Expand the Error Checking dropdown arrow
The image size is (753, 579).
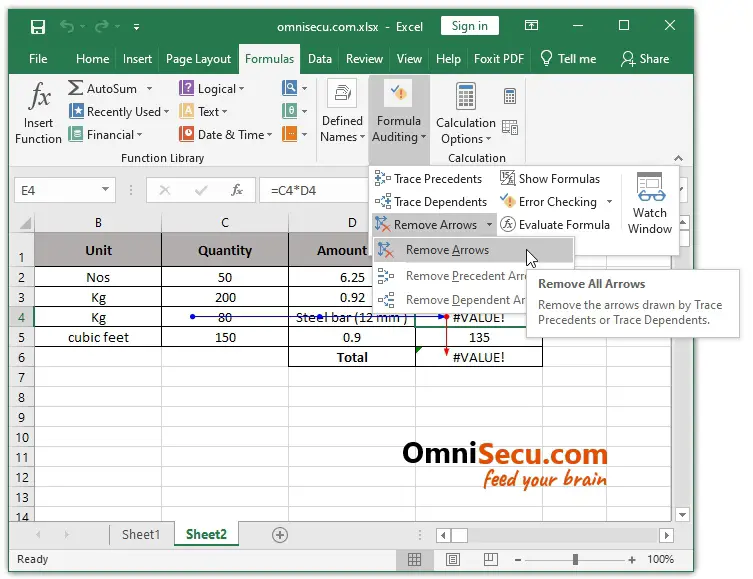(x=609, y=202)
